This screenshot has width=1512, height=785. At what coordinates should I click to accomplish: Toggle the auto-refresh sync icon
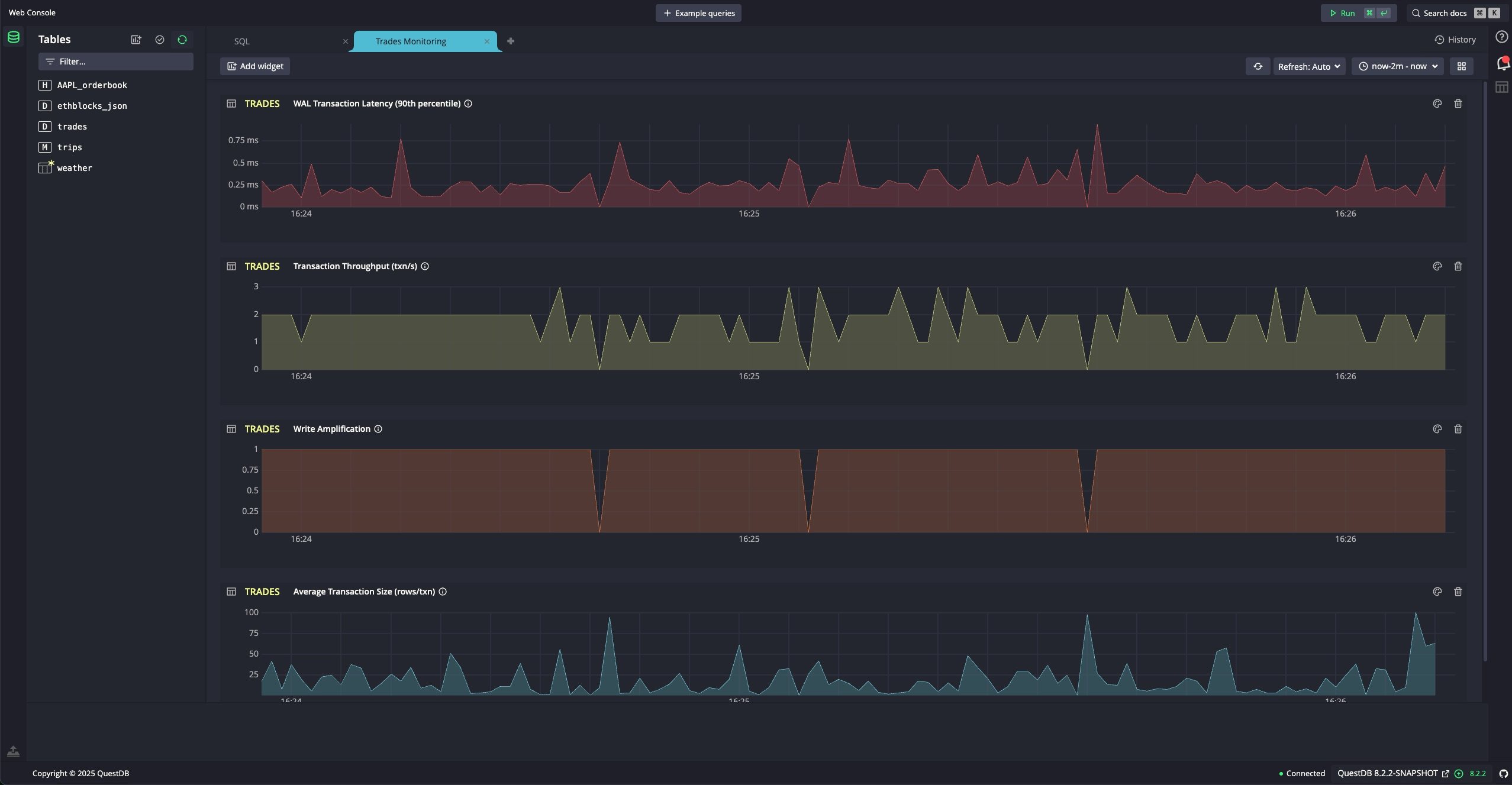pos(1258,67)
